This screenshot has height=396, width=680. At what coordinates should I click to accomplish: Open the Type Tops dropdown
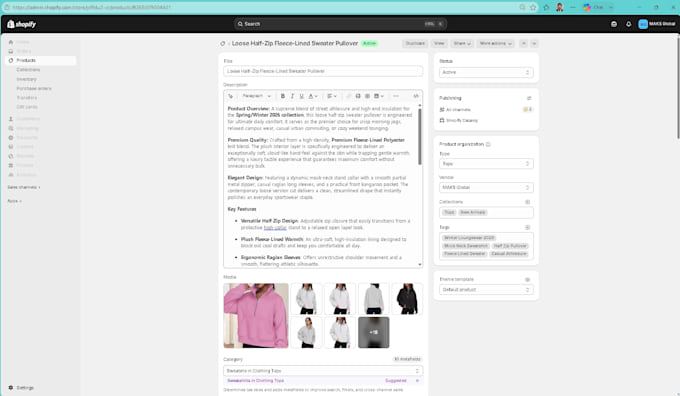point(486,164)
